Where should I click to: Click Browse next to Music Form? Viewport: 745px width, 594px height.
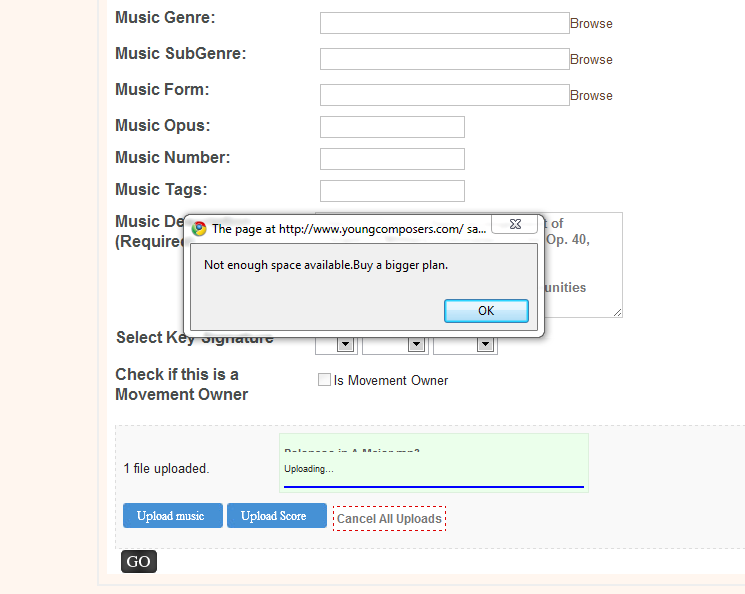591,96
